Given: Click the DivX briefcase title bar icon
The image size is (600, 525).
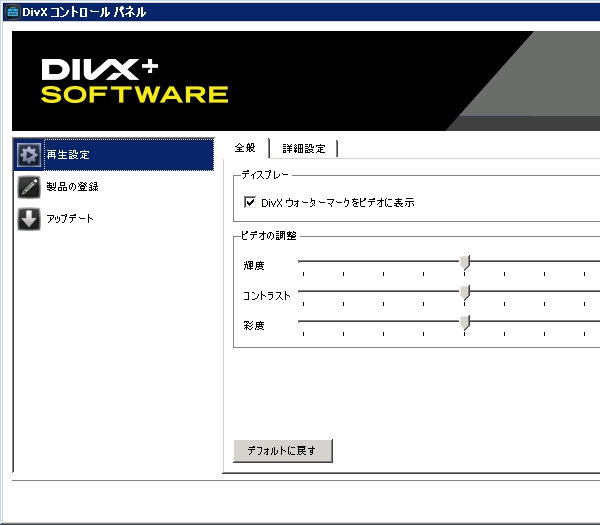Looking at the screenshot, I should [x=13, y=12].
